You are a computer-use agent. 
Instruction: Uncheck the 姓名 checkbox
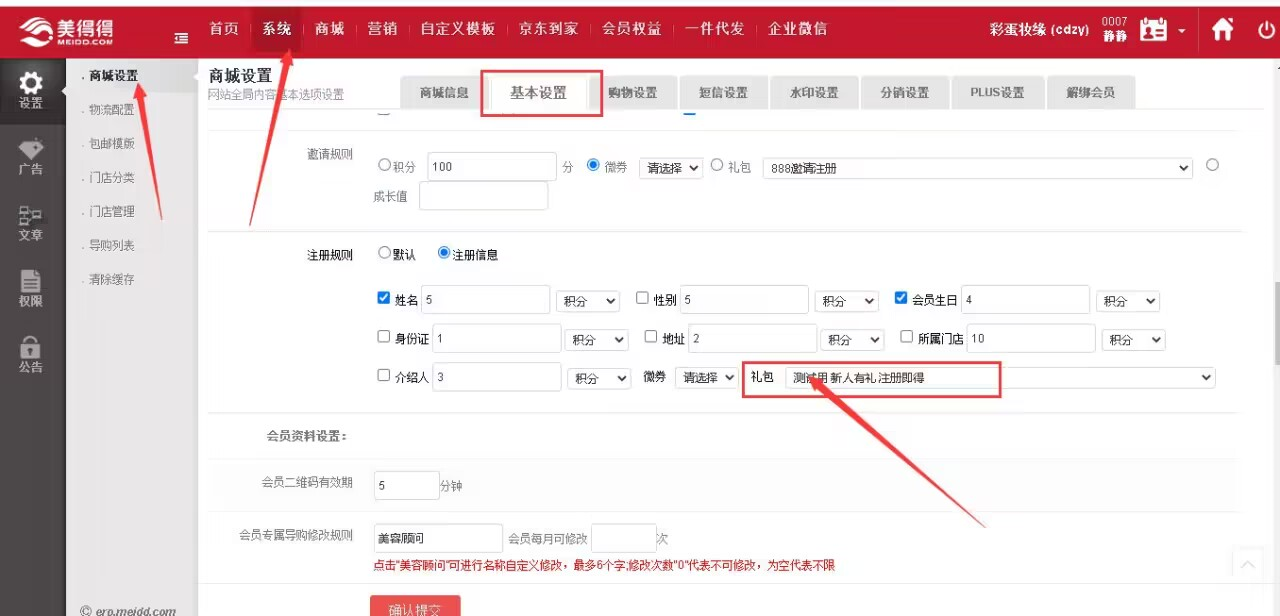(x=384, y=298)
